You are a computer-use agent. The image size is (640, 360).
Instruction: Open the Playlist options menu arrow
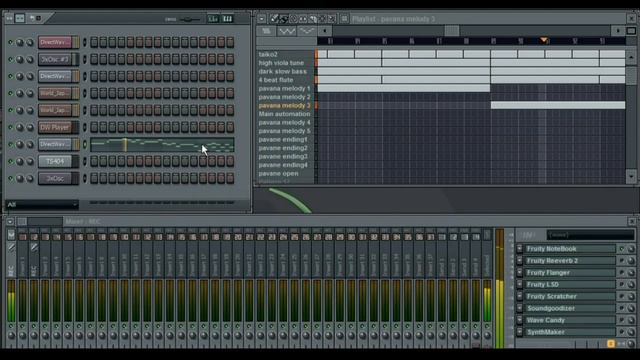click(262, 18)
